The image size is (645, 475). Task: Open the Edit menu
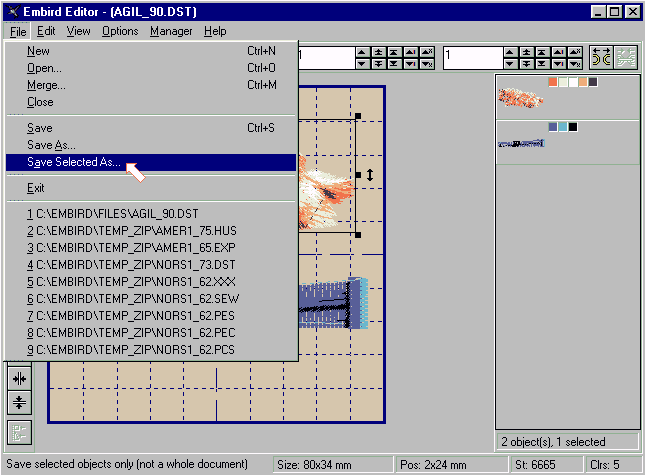pos(46,31)
